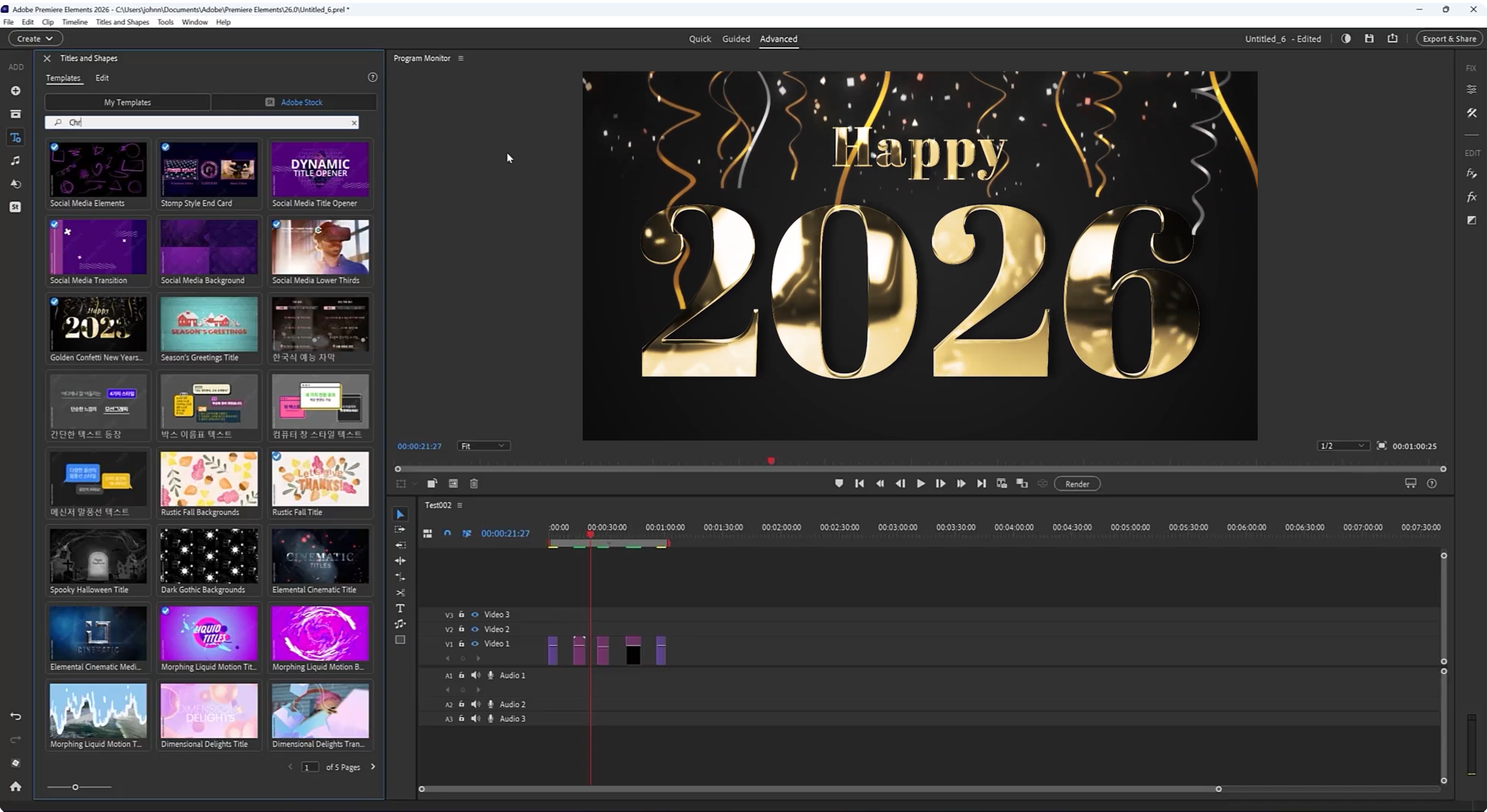1487x812 pixels.
Task: Open the Timeline menu
Action: pyautogui.click(x=75, y=22)
